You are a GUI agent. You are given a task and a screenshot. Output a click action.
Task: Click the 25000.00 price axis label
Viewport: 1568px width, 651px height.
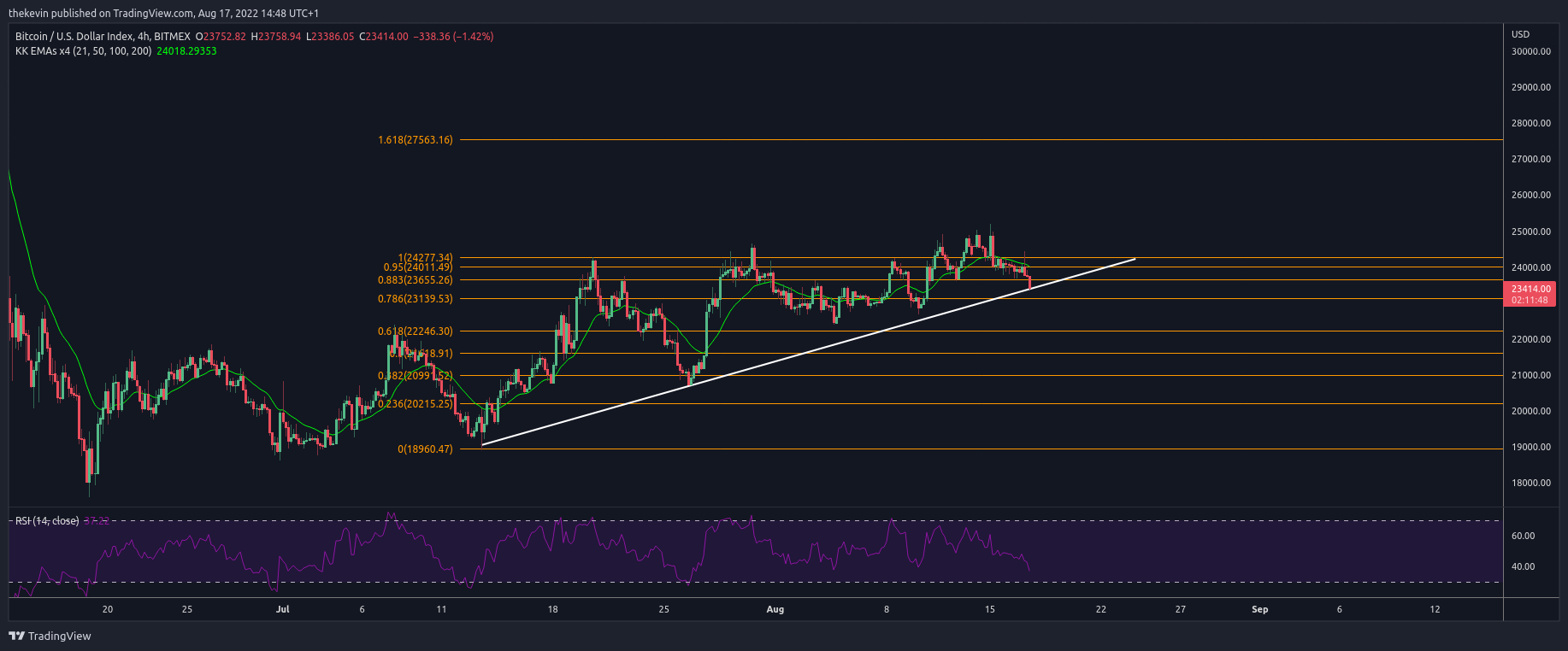pyautogui.click(x=1530, y=232)
